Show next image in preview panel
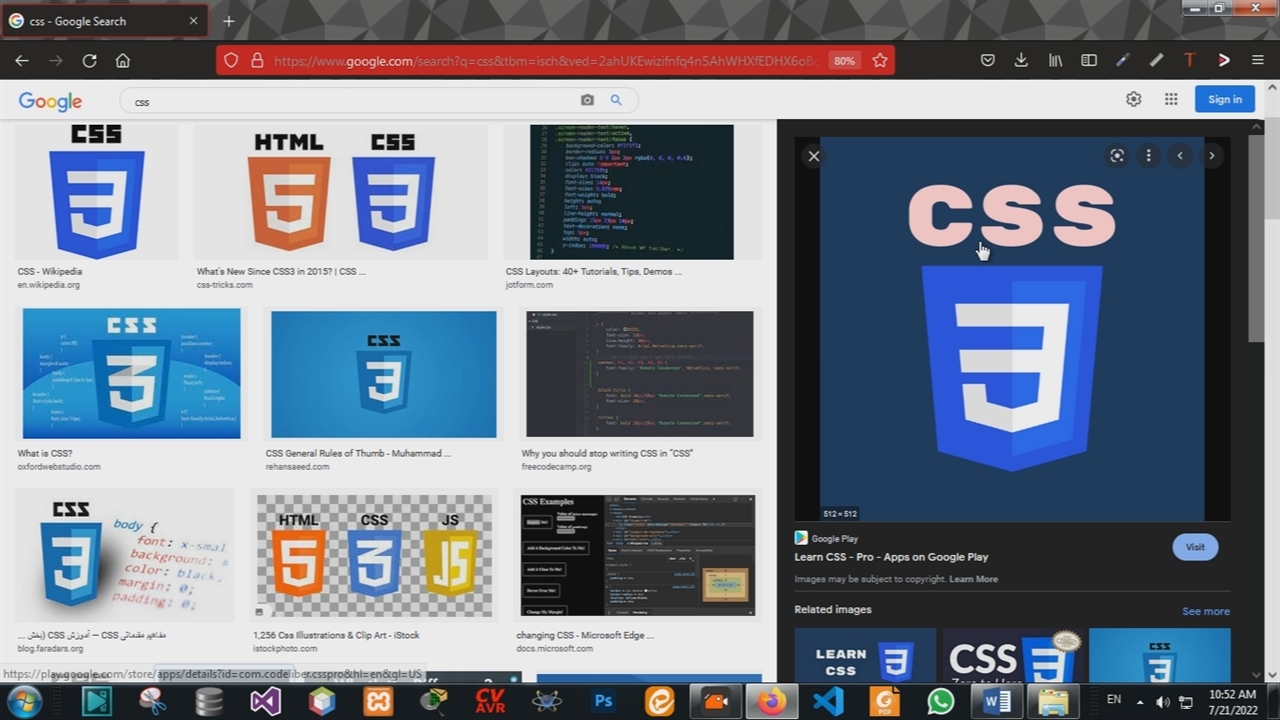Screen dimensions: 1280x720 (x=1211, y=156)
